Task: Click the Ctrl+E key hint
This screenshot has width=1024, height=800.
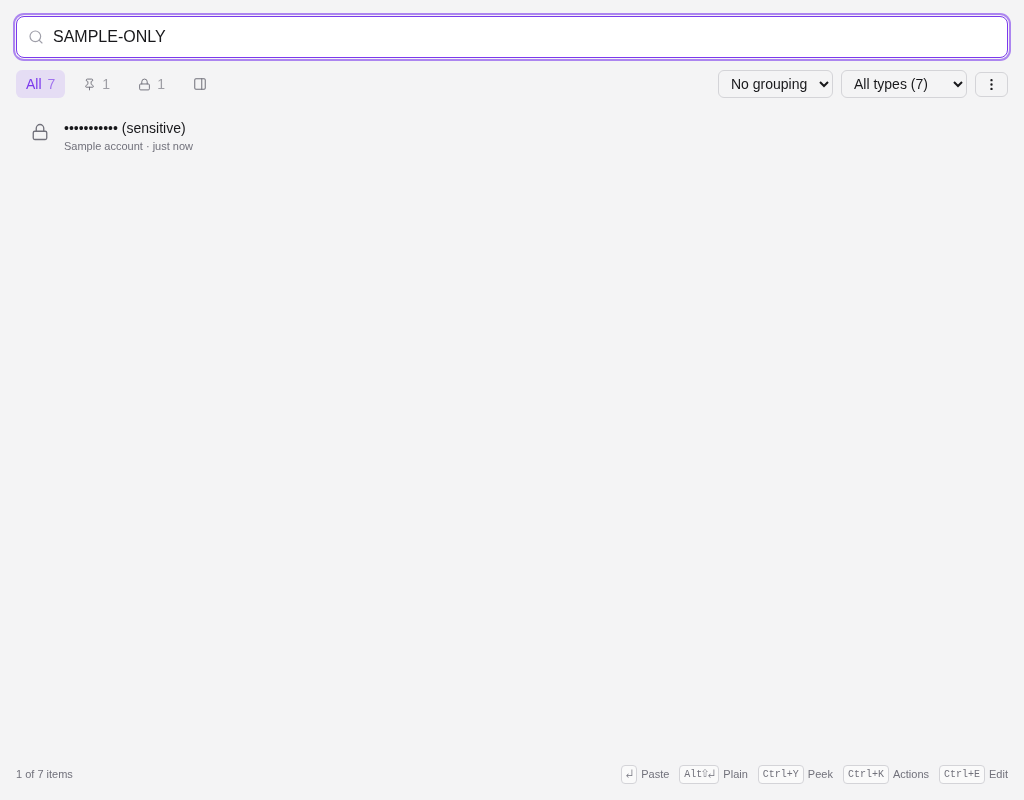Action: point(962,775)
